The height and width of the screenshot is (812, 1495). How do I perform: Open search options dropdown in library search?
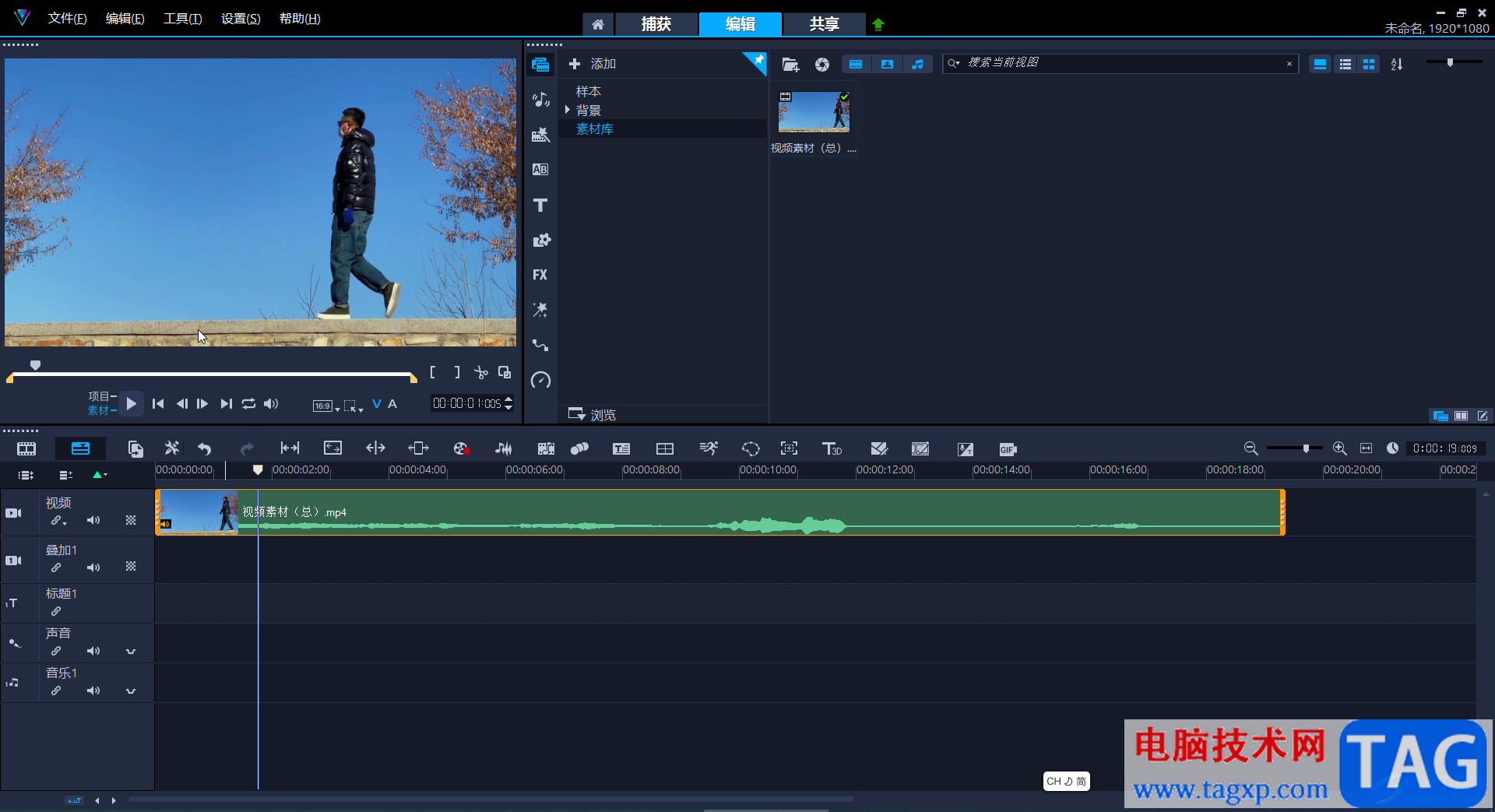[x=954, y=63]
